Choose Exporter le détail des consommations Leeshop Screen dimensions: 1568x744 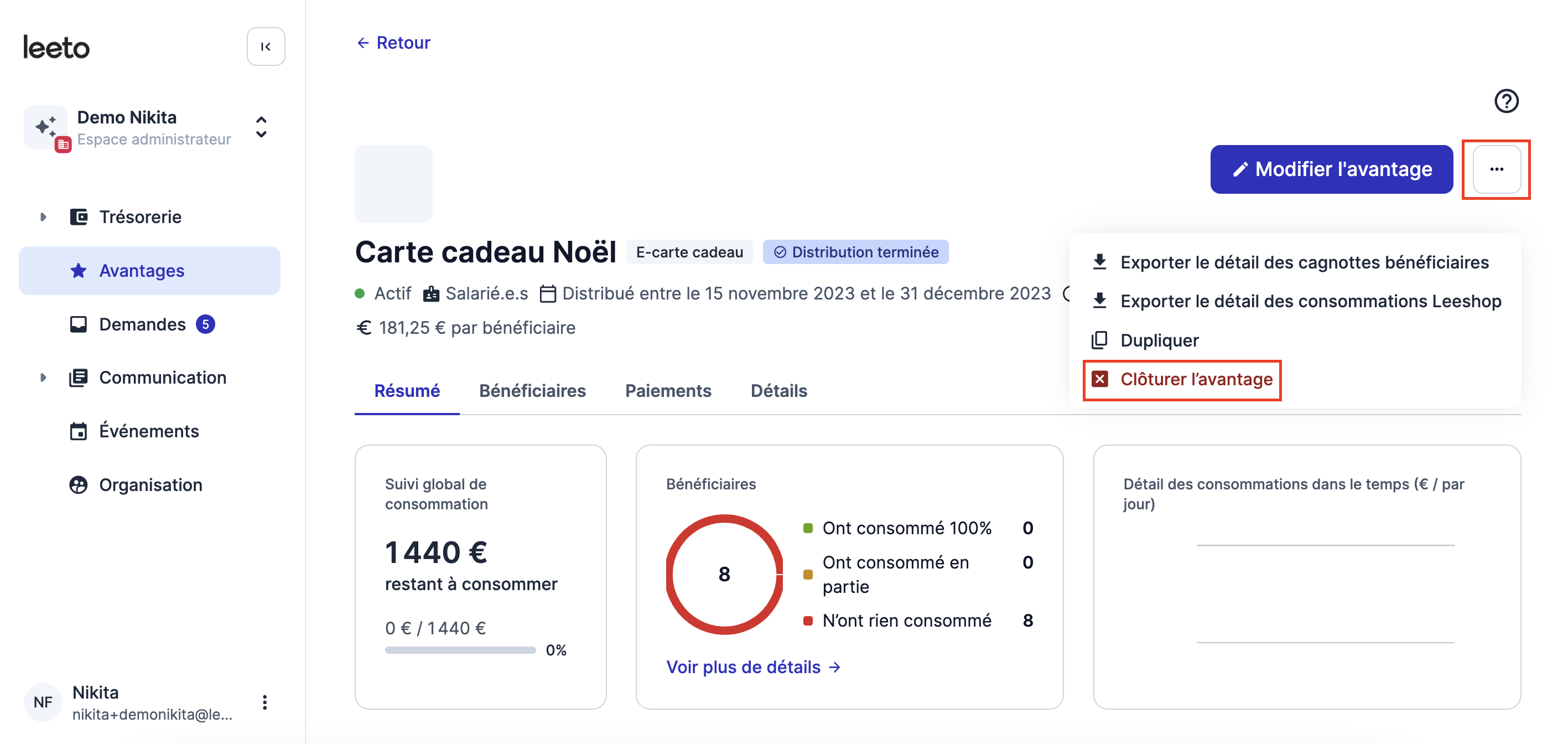coord(1294,301)
